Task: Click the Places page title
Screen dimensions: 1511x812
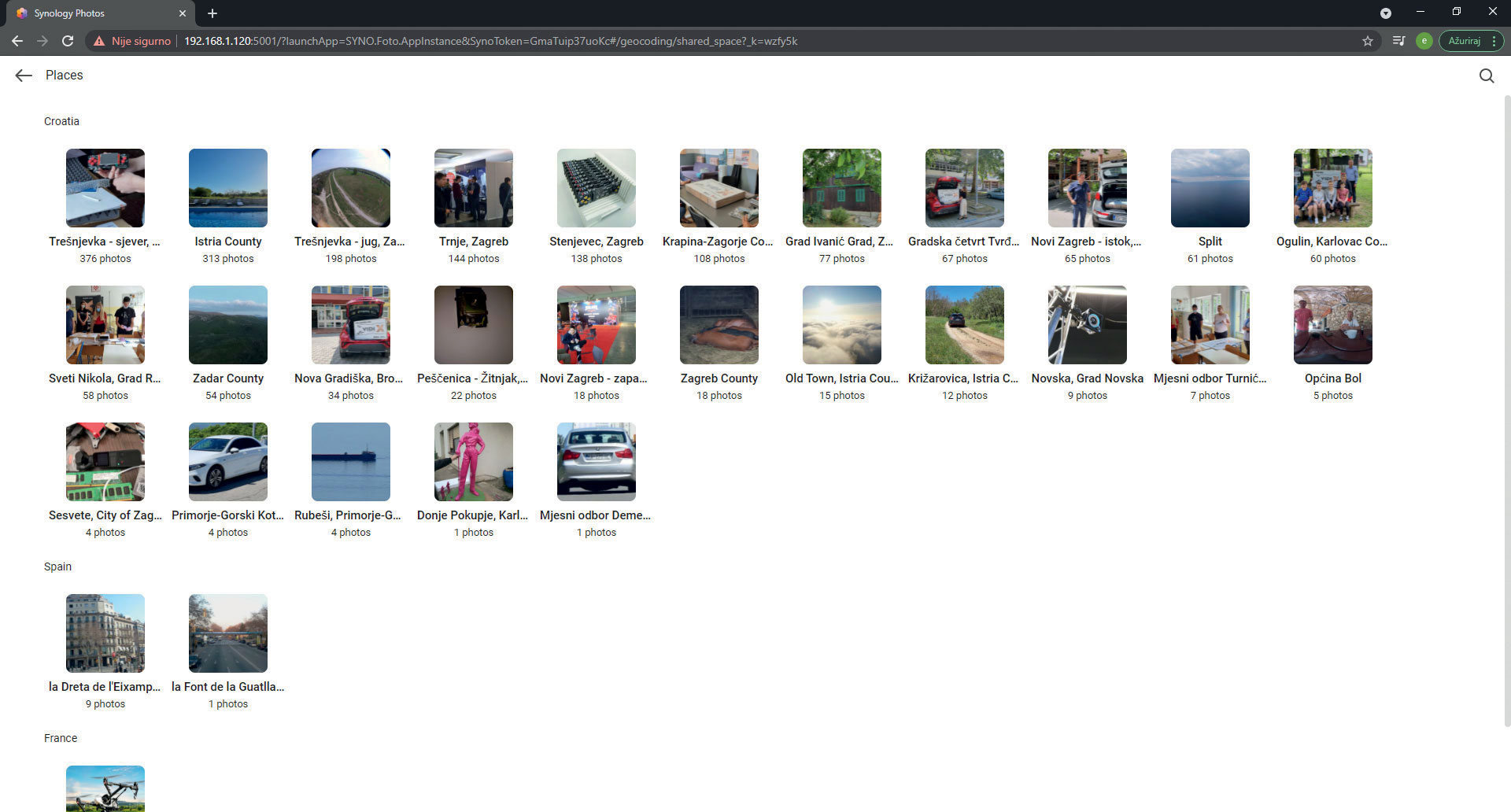Action: coord(65,76)
